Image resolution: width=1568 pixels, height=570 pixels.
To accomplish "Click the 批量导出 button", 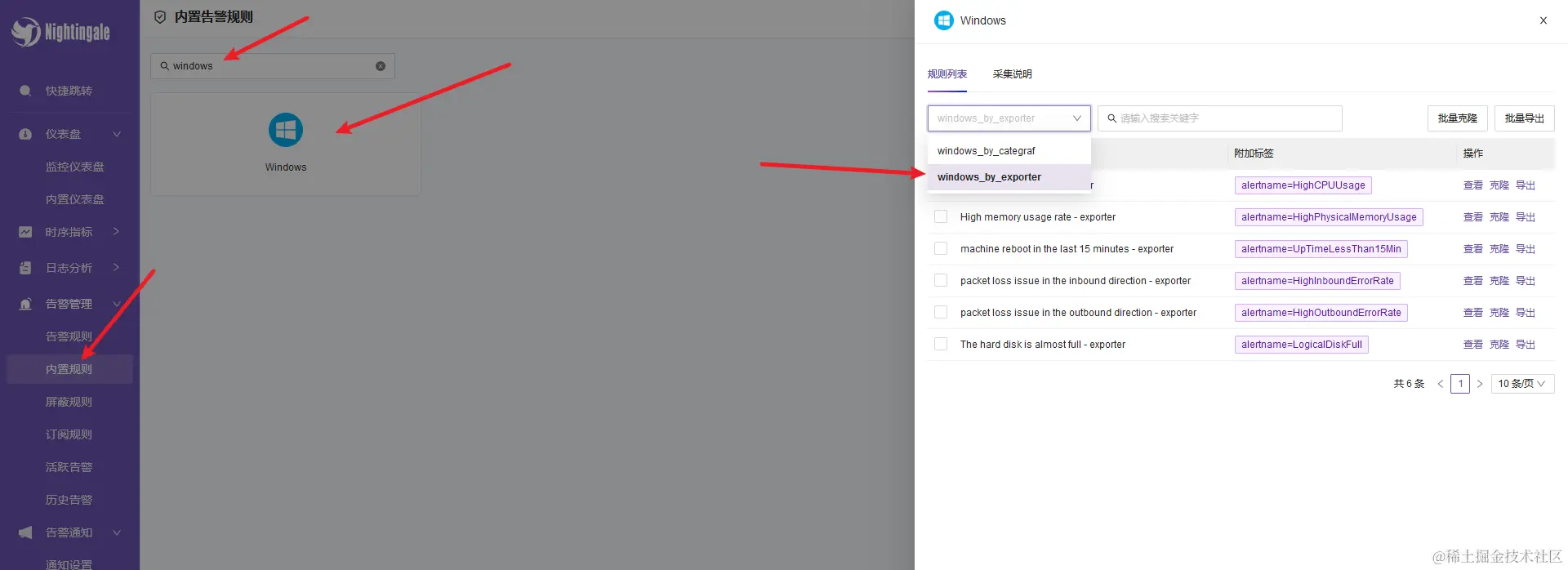I will coord(1525,118).
